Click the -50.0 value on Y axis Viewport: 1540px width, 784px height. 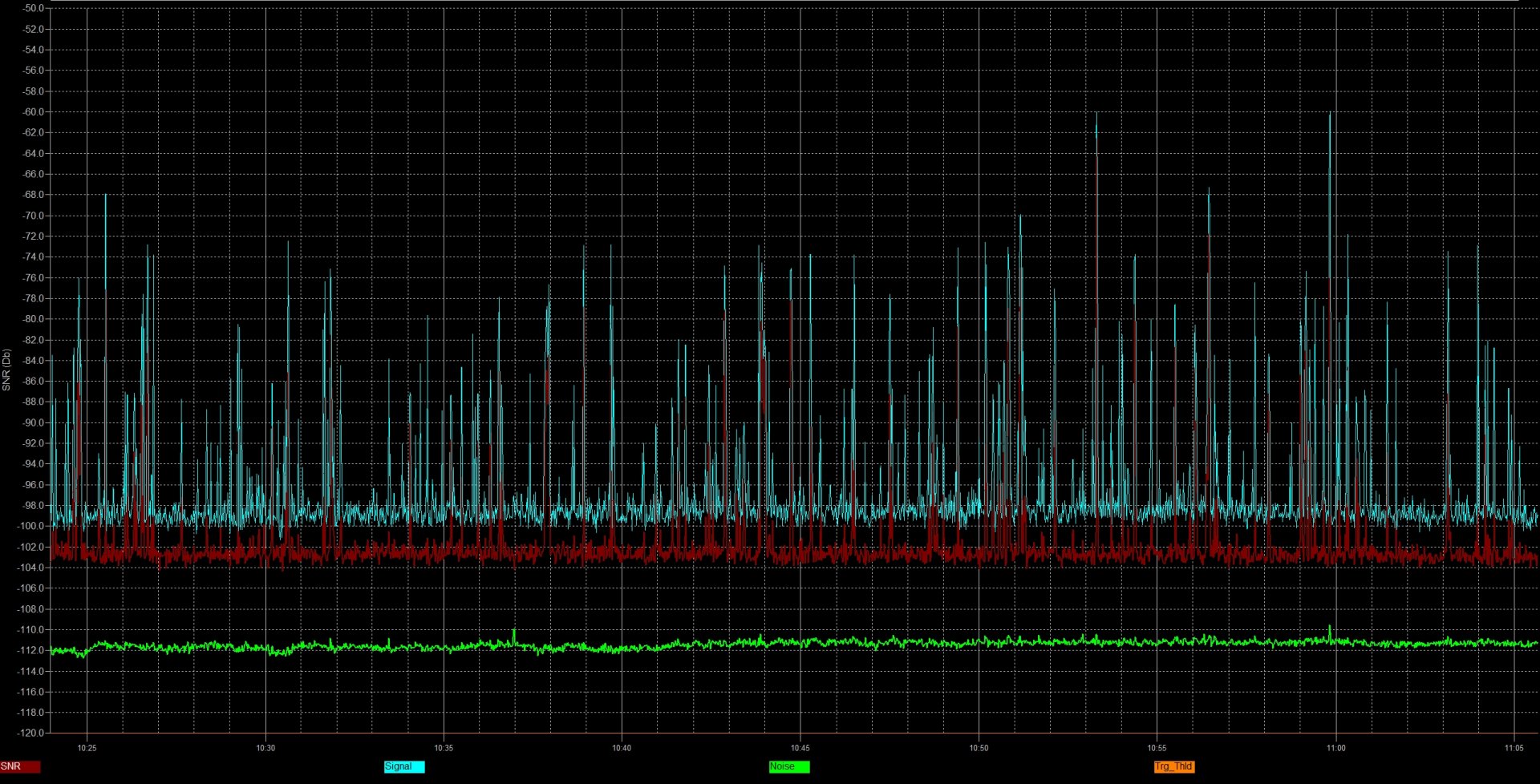point(34,8)
